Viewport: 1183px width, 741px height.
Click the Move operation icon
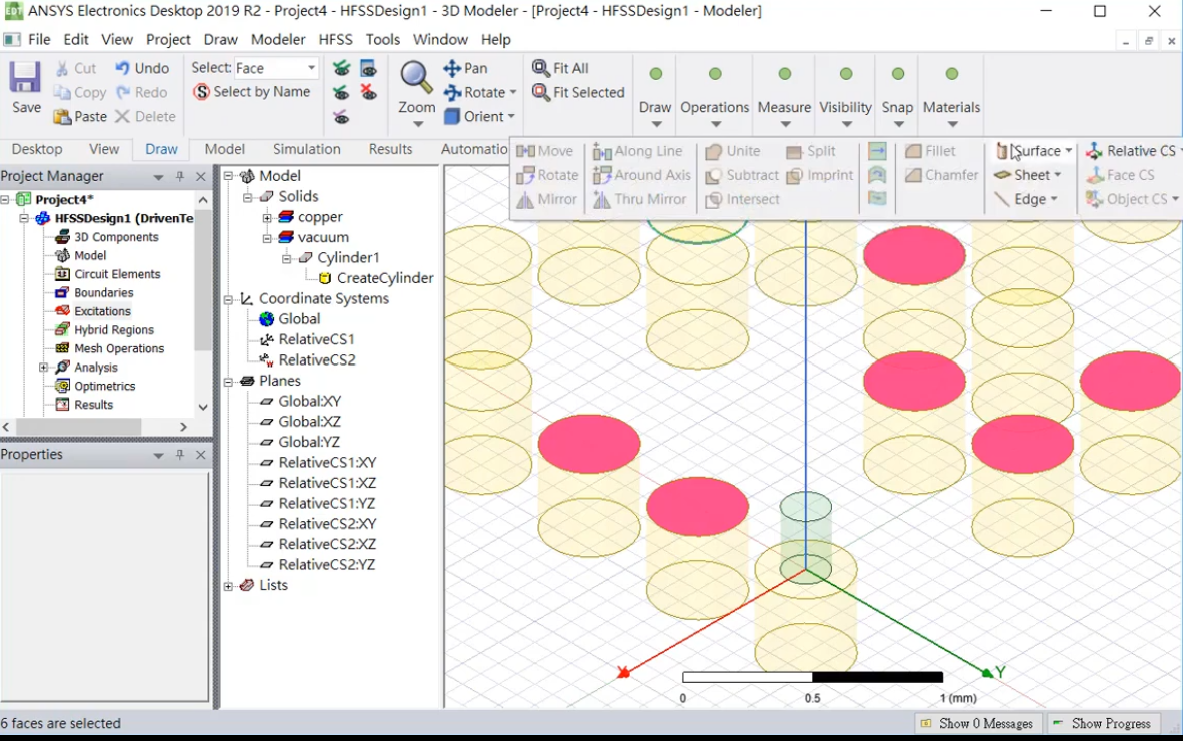pos(525,151)
